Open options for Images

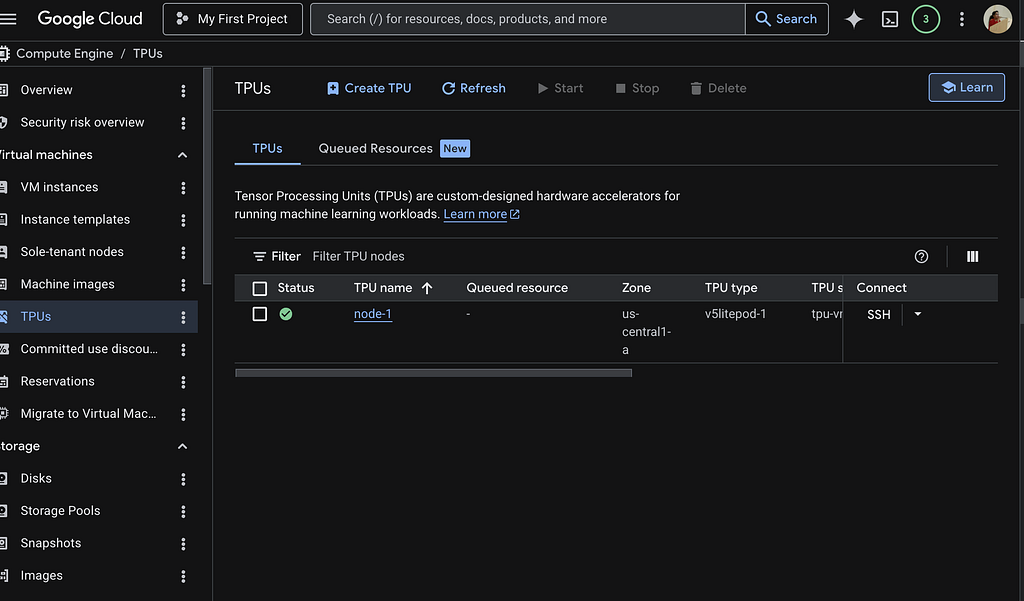[x=183, y=576]
